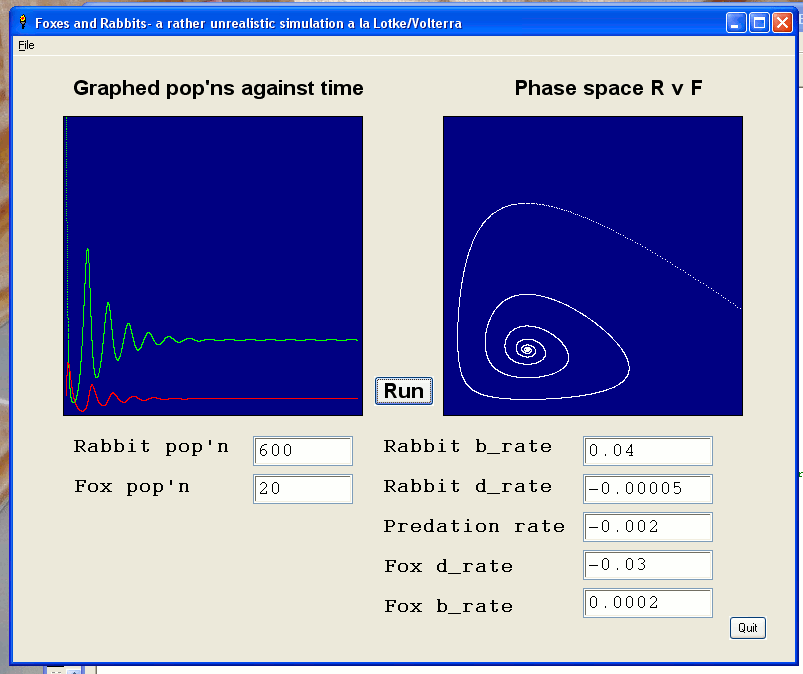This screenshot has height=674, width=803.
Task: Minimize the Foxes and Rabbits window
Action: (x=737, y=23)
